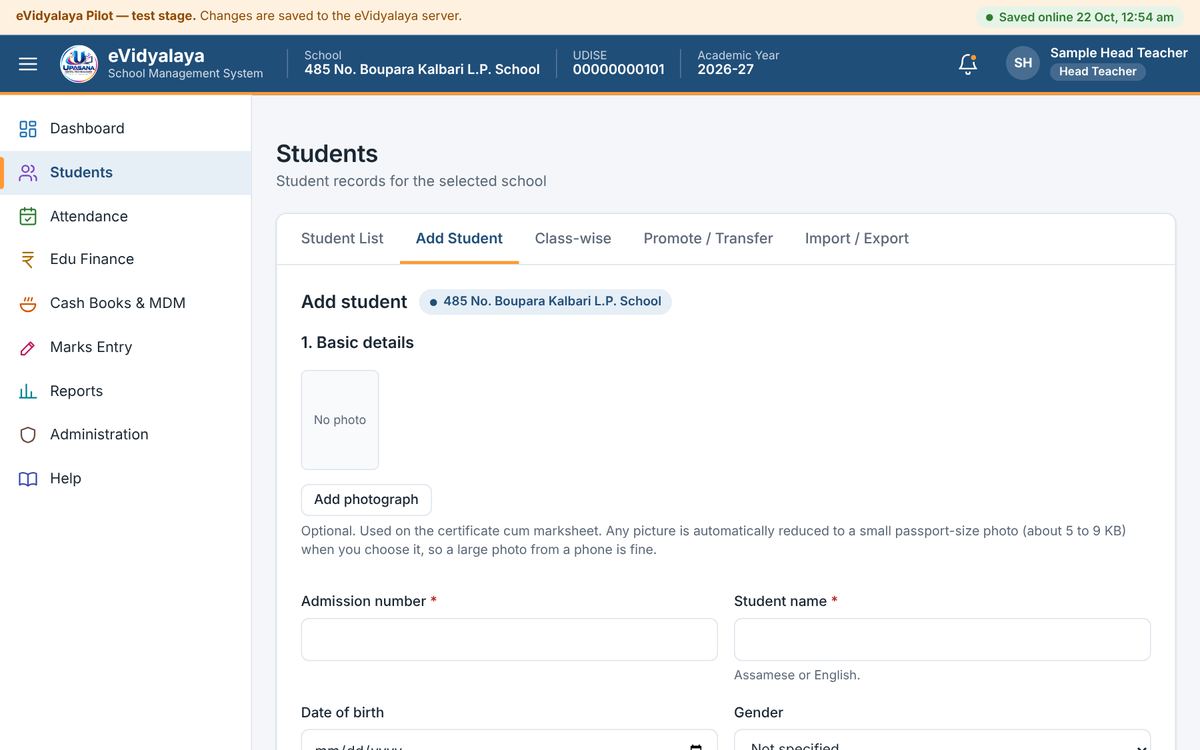Click the 485 No. Boupara school chip
Screen dimensions: 1200x750
coord(545,301)
